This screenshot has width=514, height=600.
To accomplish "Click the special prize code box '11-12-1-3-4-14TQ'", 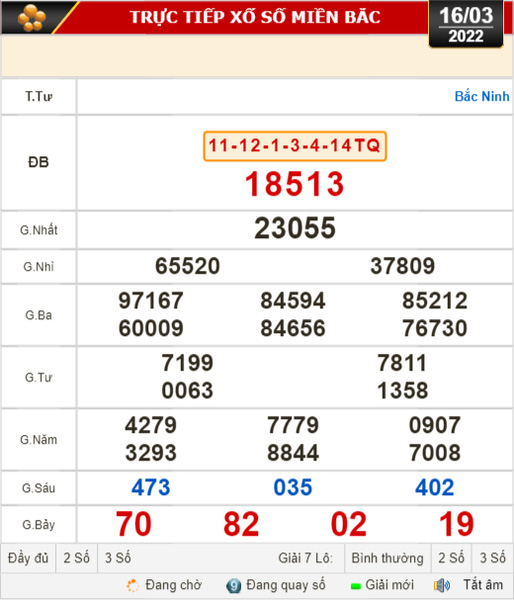I will click(x=295, y=146).
